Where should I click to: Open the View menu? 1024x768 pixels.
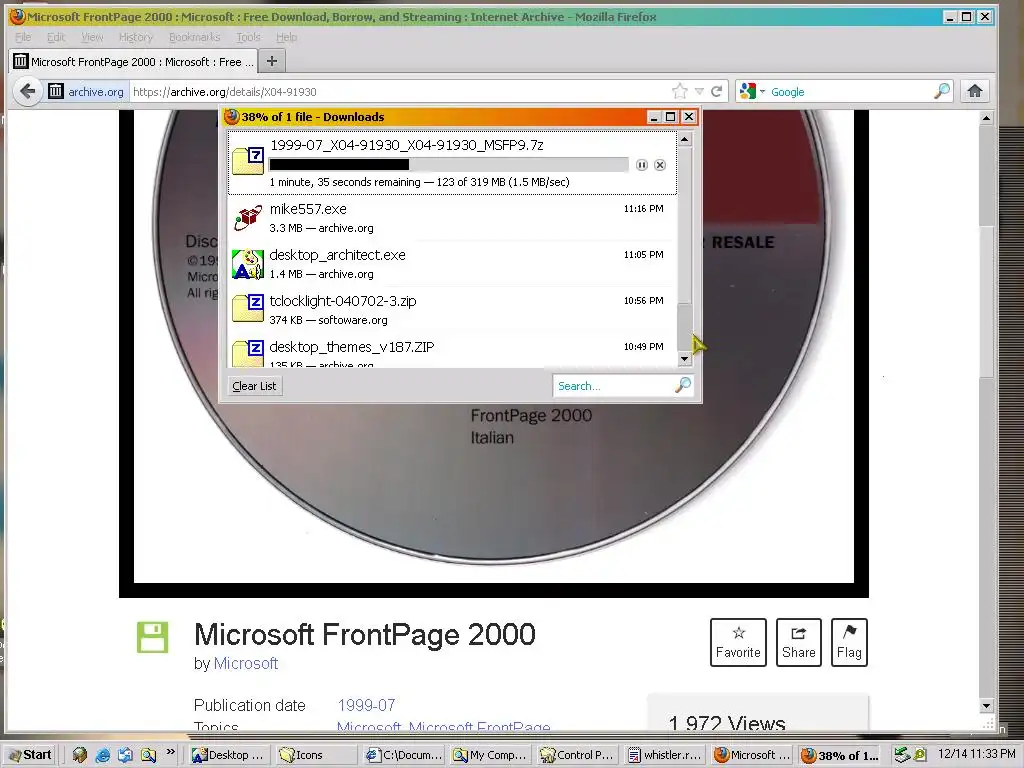92,37
